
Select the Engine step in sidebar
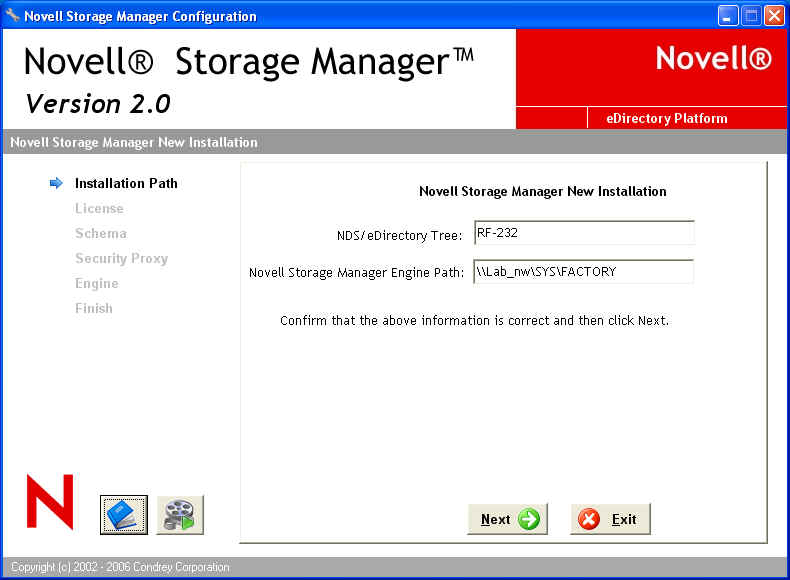(x=97, y=283)
